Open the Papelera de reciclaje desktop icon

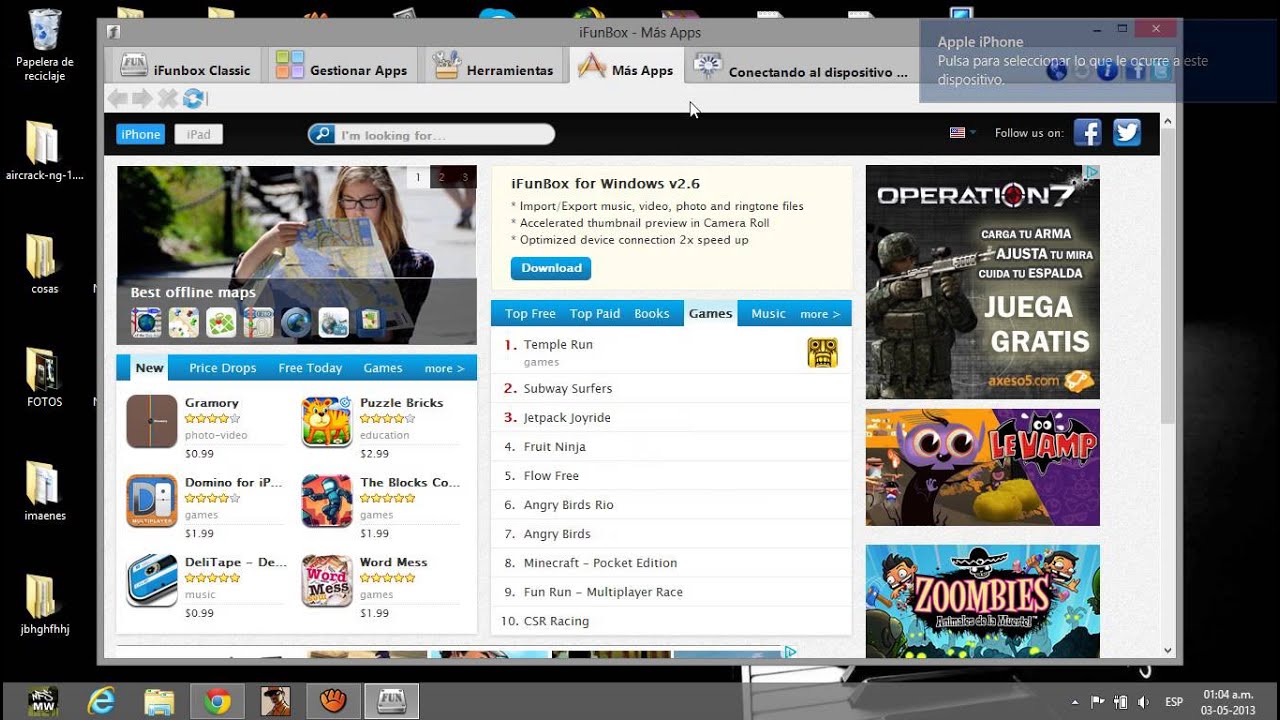coord(45,45)
